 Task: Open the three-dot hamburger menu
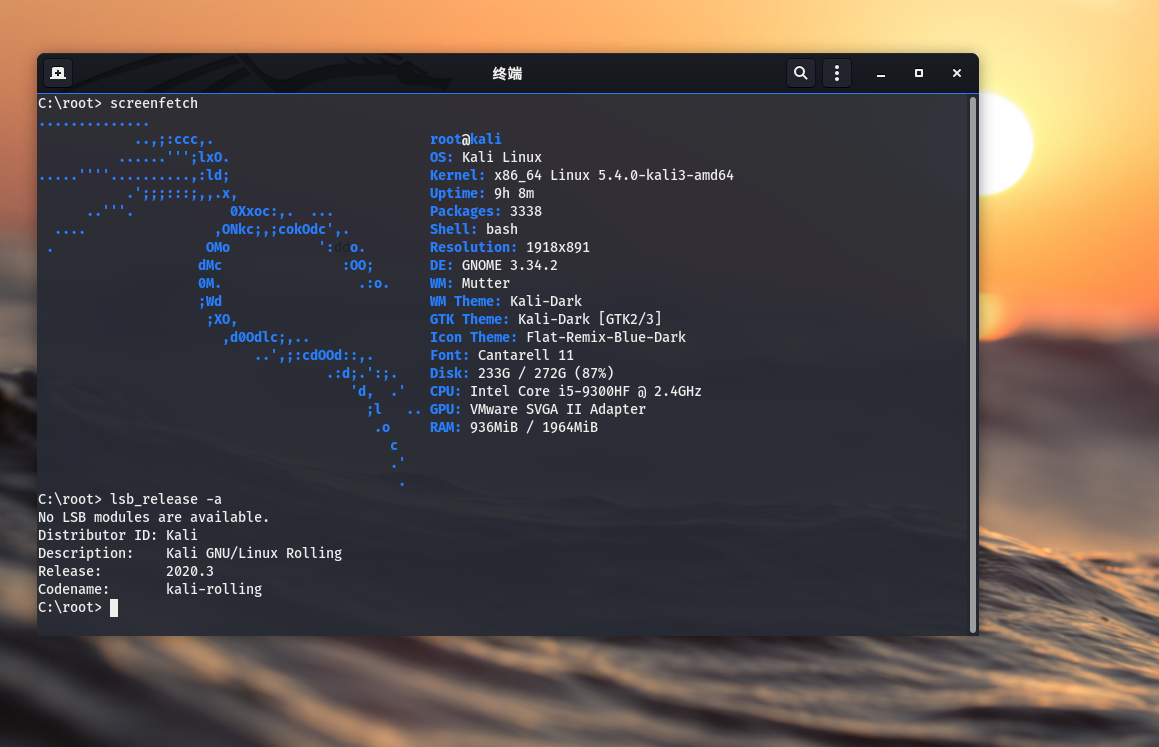click(x=836, y=73)
